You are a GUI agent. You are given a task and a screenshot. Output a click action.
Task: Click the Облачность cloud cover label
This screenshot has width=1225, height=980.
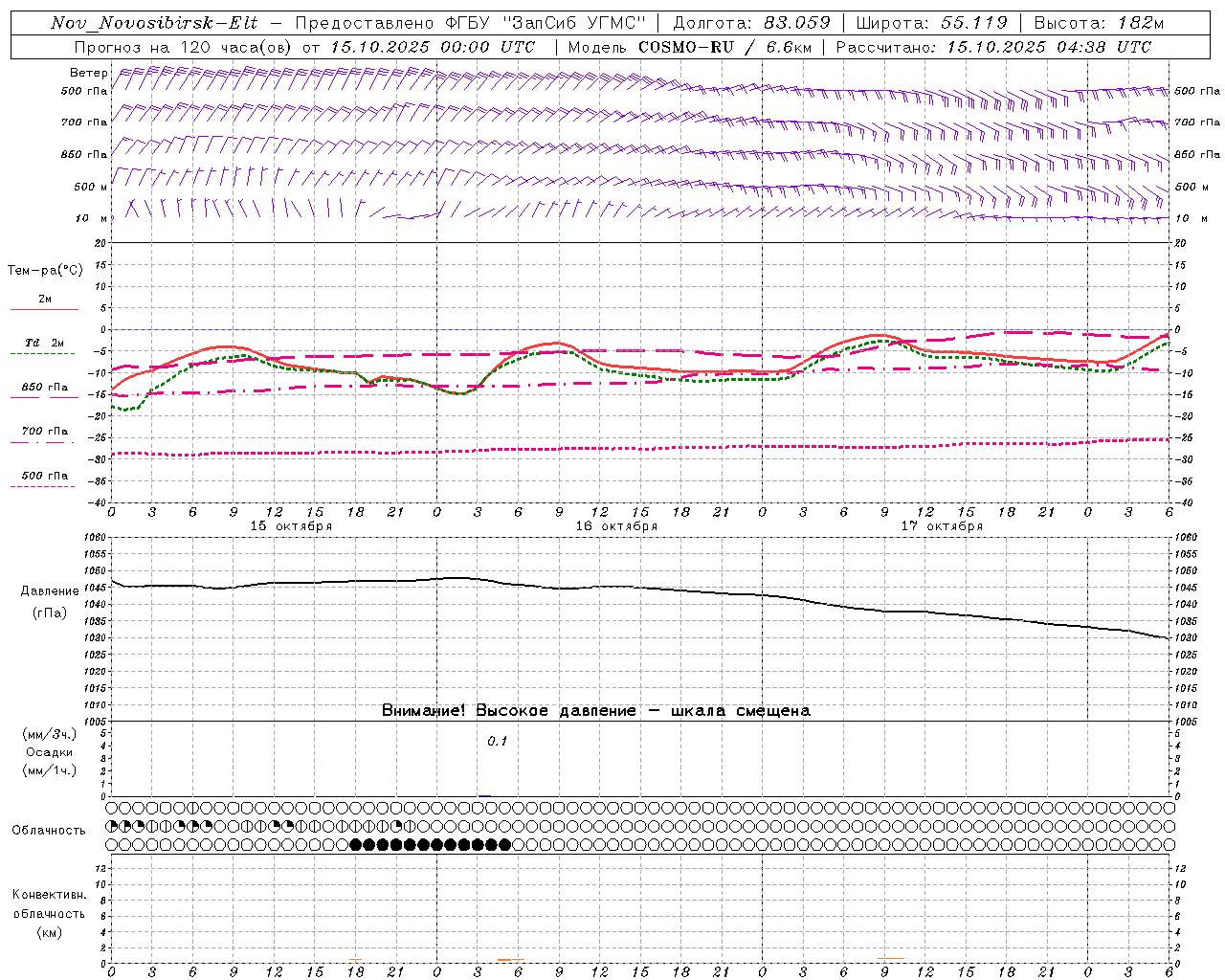pos(49,831)
